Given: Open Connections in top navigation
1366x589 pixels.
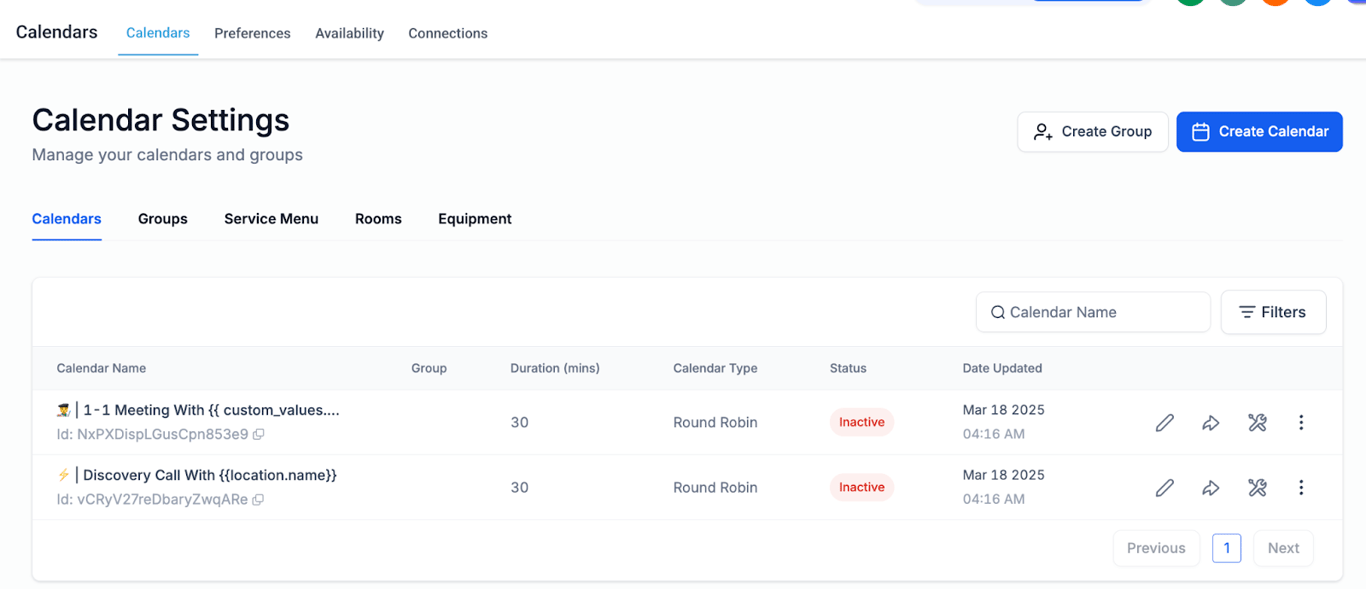Looking at the screenshot, I should [448, 33].
